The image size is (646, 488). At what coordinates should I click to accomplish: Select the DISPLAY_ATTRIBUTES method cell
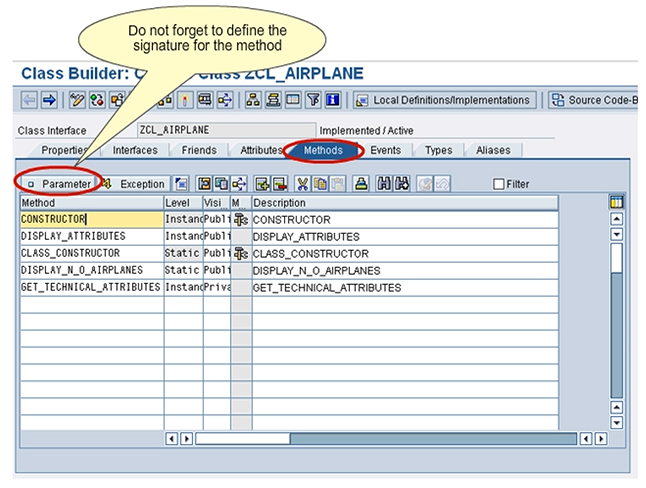click(90, 236)
